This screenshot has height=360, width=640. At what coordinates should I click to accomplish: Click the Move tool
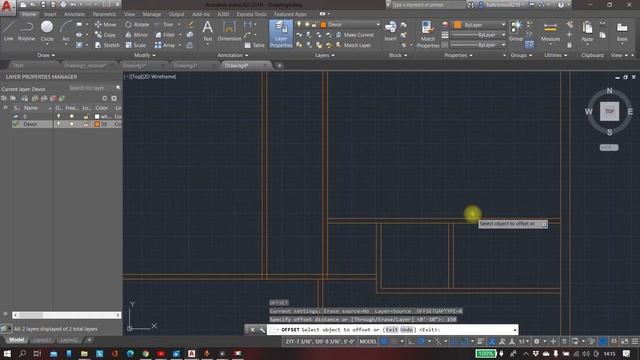[105, 24]
